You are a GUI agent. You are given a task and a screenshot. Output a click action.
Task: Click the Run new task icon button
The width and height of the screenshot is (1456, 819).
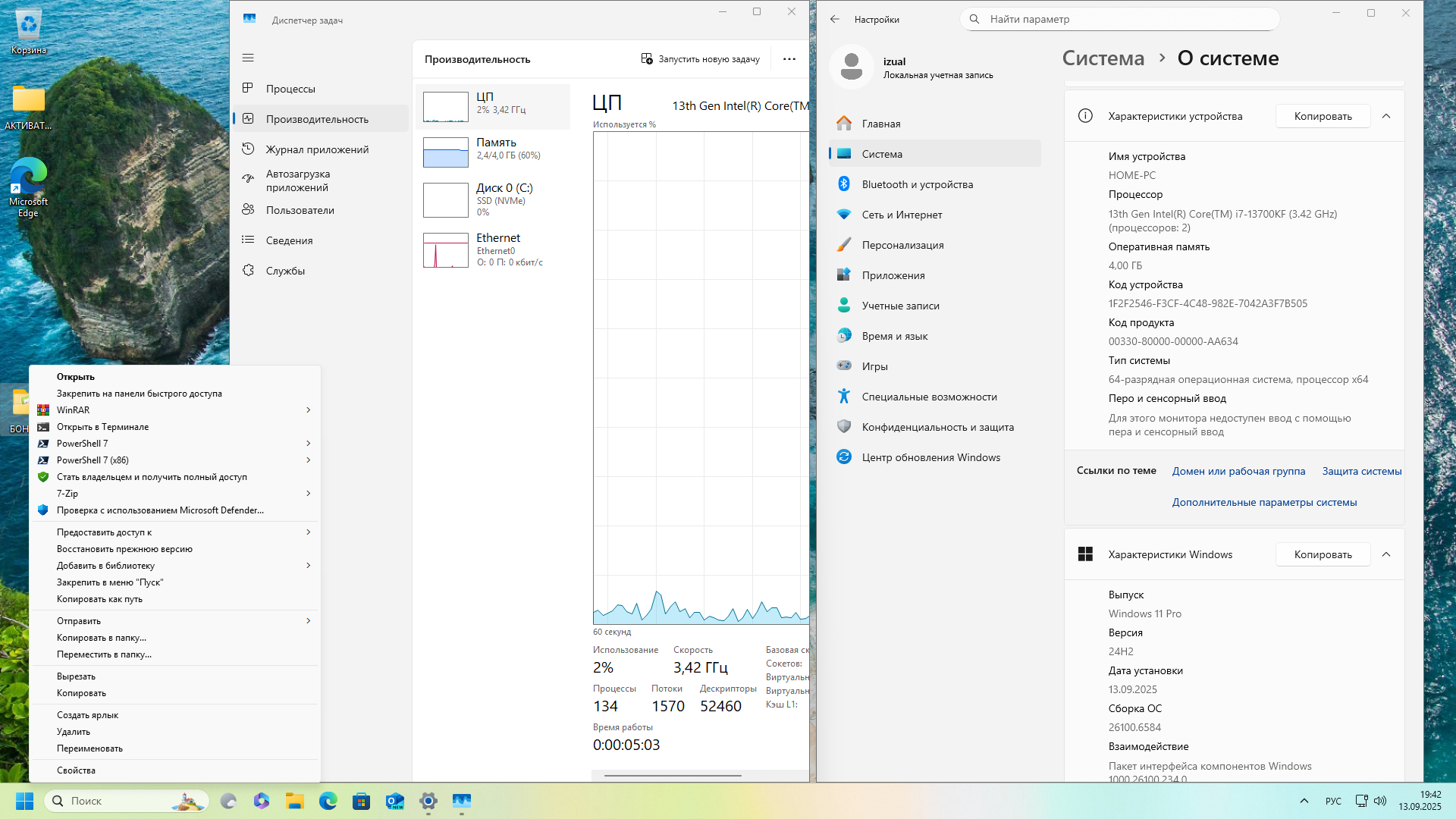pyautogui.click(x=646, y=58)
